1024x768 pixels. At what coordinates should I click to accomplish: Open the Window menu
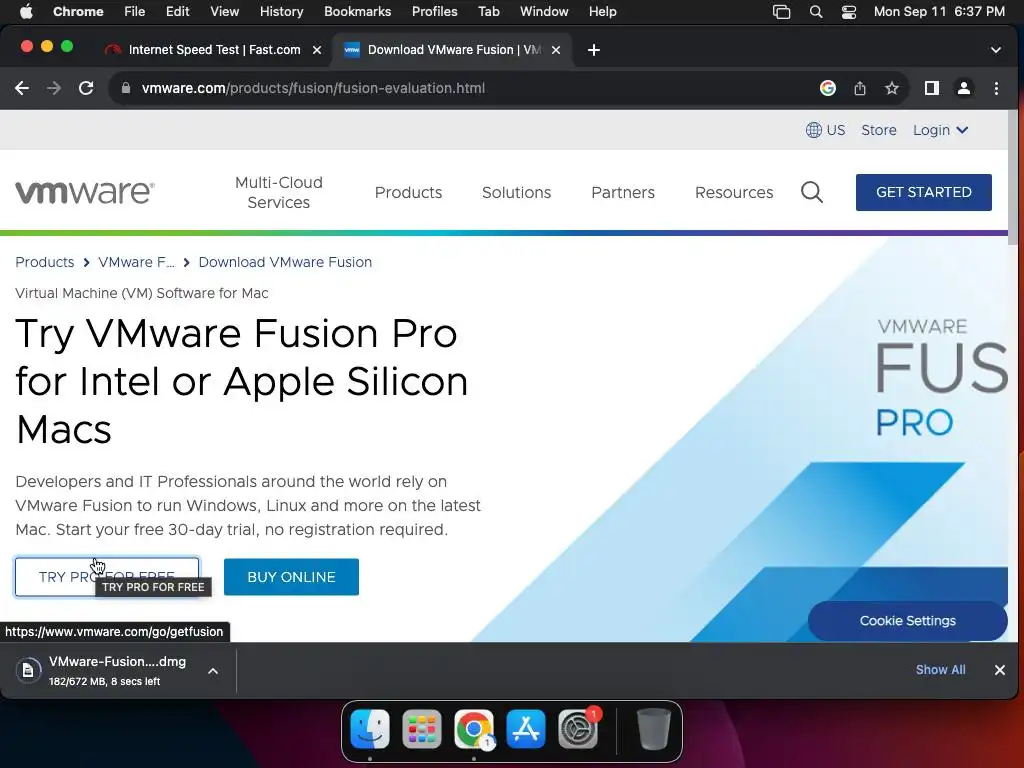(544, 11)
